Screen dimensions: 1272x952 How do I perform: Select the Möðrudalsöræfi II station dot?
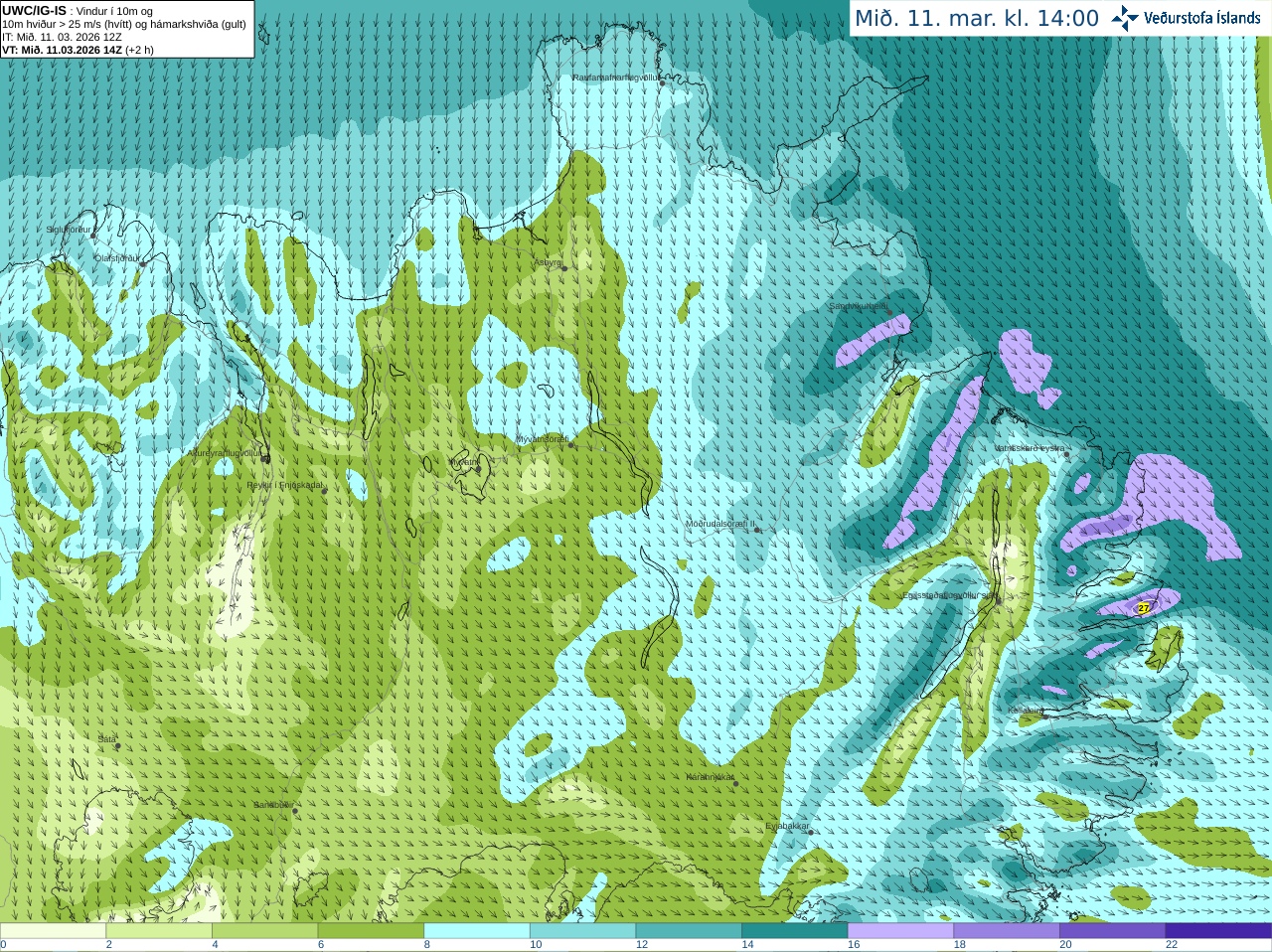coord(757,530)
